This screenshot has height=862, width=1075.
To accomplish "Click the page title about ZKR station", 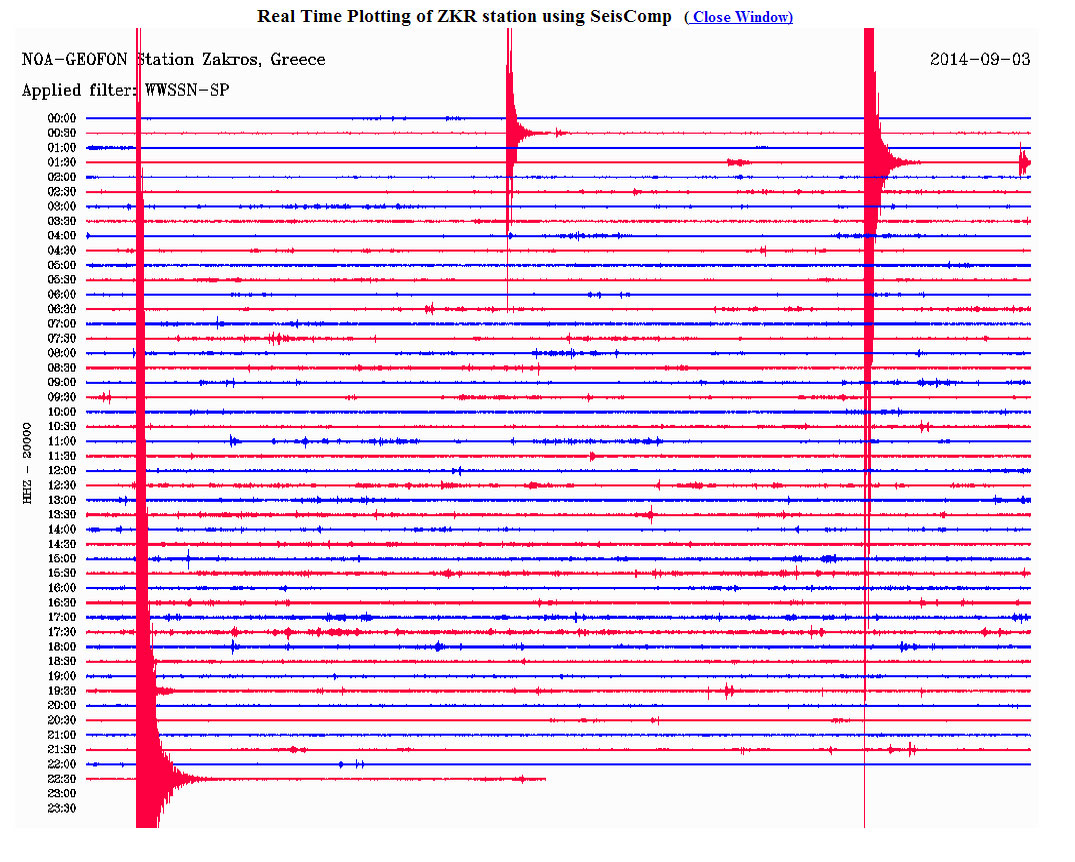I will pos(464,16).
